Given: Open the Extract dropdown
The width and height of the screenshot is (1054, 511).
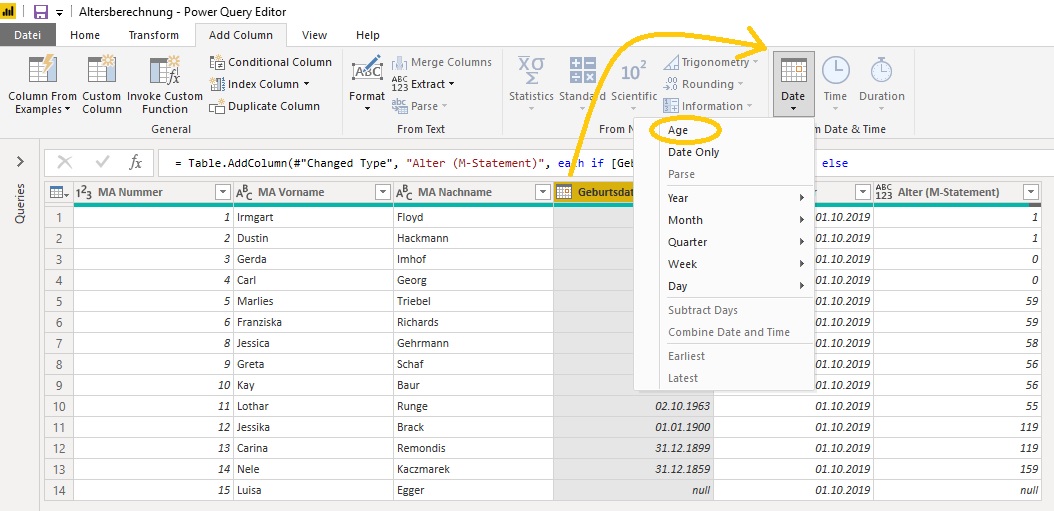Looking at the screenshot, I should [x=423, y=84].
